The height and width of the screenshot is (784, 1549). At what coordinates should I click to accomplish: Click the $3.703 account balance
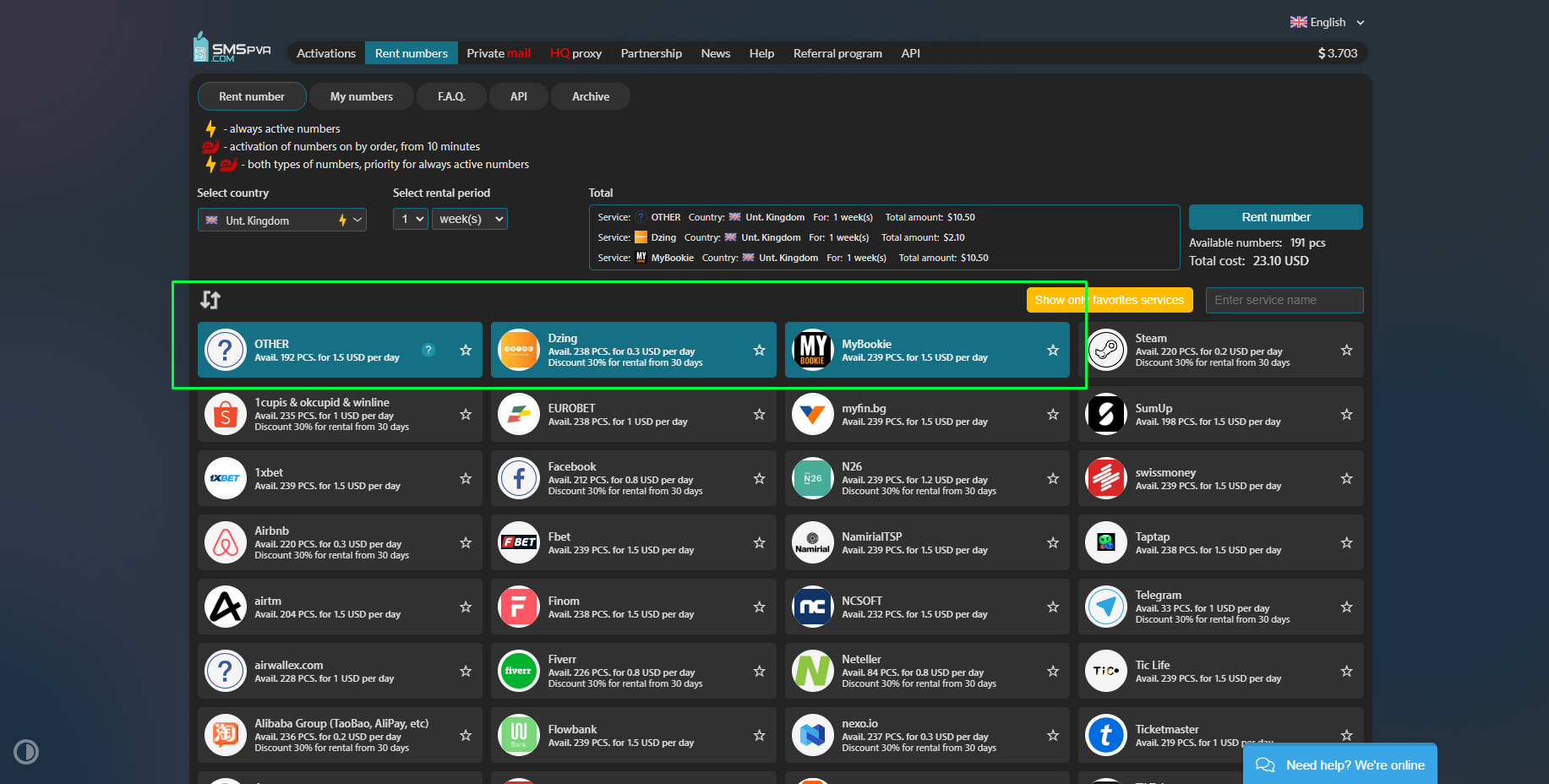tap(1338, 53)
